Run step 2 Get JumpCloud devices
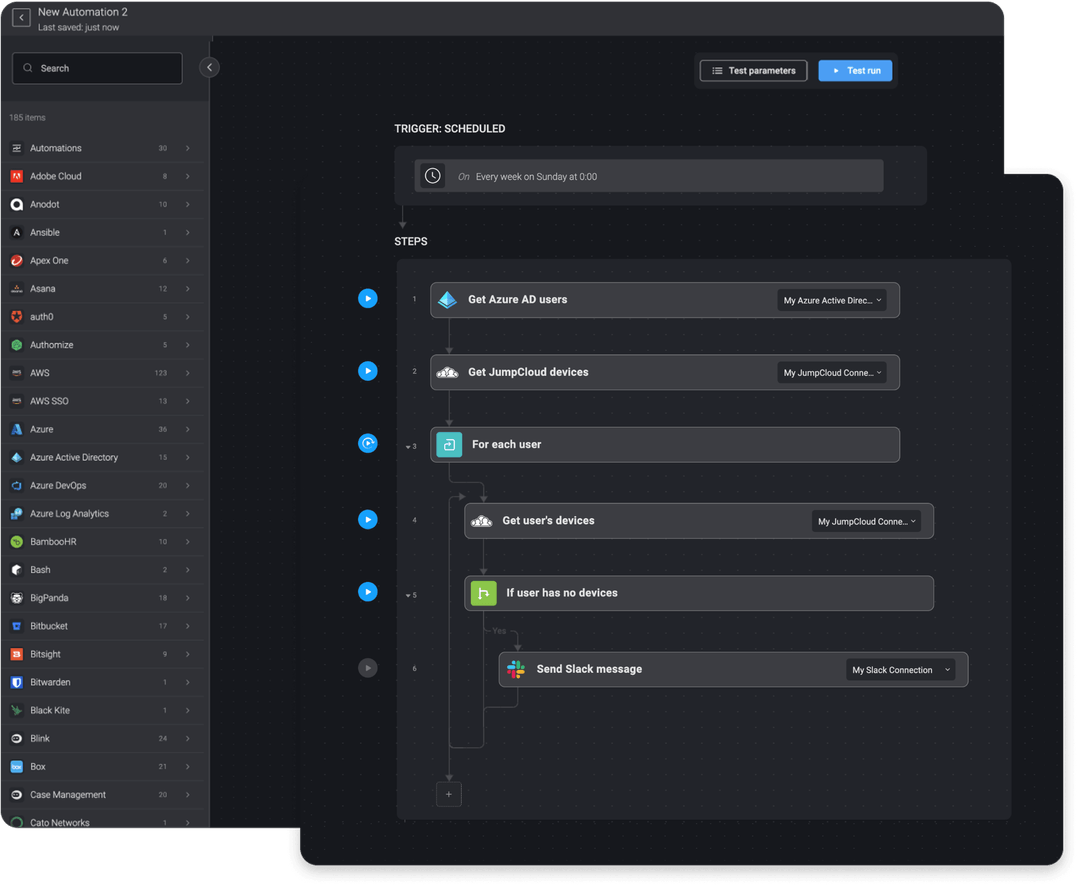Image resolution: width=1080 pixels, height=887 pixels. click(x=368, y=371)
